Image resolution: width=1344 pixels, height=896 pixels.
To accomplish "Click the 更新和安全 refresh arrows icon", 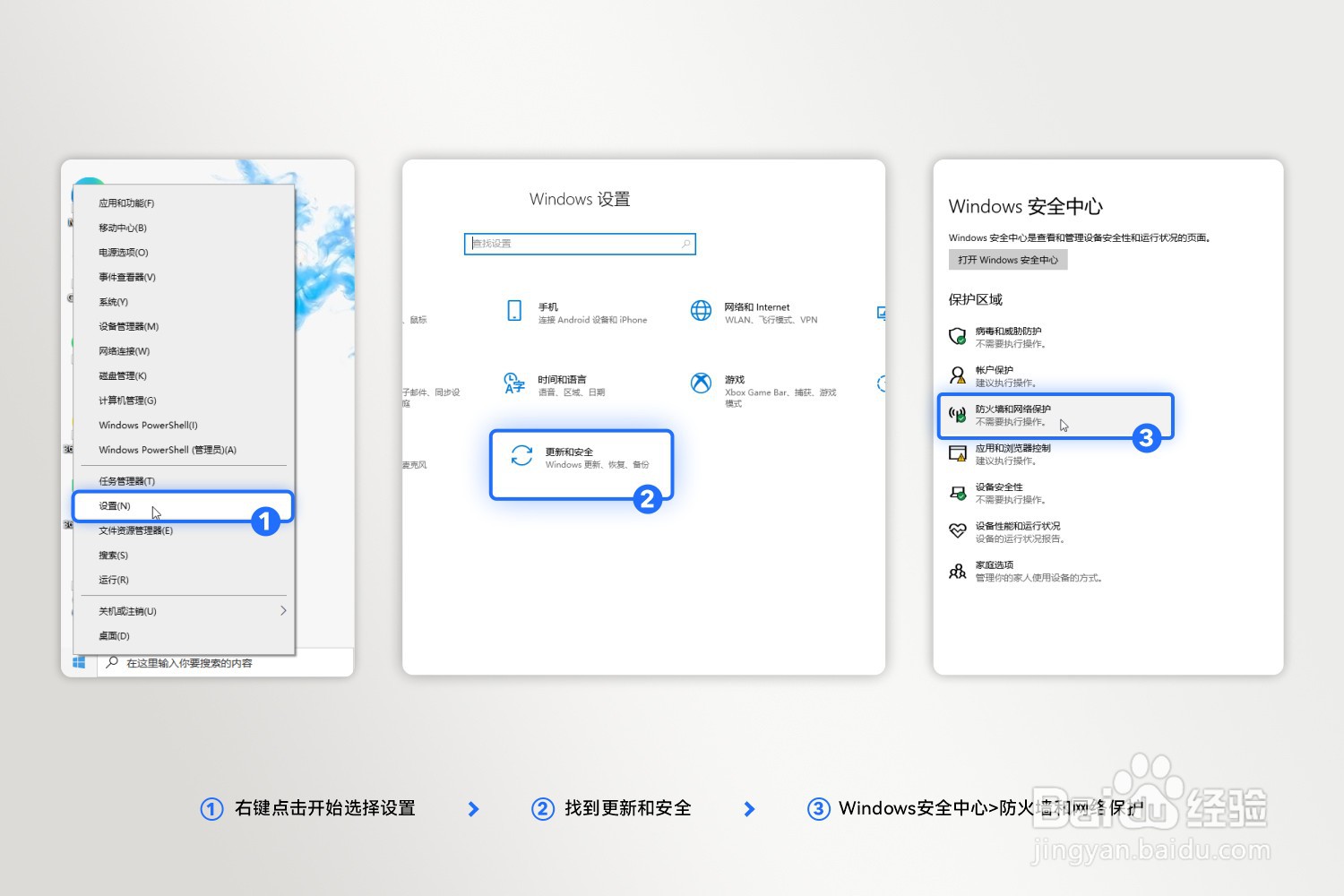I will [521, 456].
